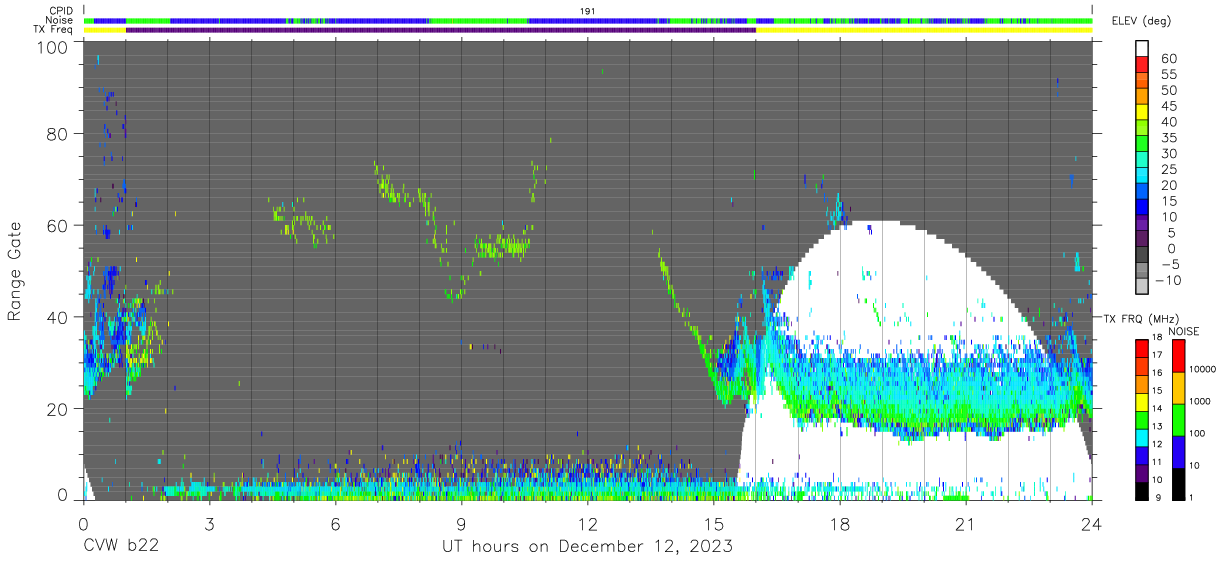Viewport: 1228px width, 567px height.
Task: Click the green segment of the NOISE colorbar
Action: pyautogui.click(x=1179, y=420)
